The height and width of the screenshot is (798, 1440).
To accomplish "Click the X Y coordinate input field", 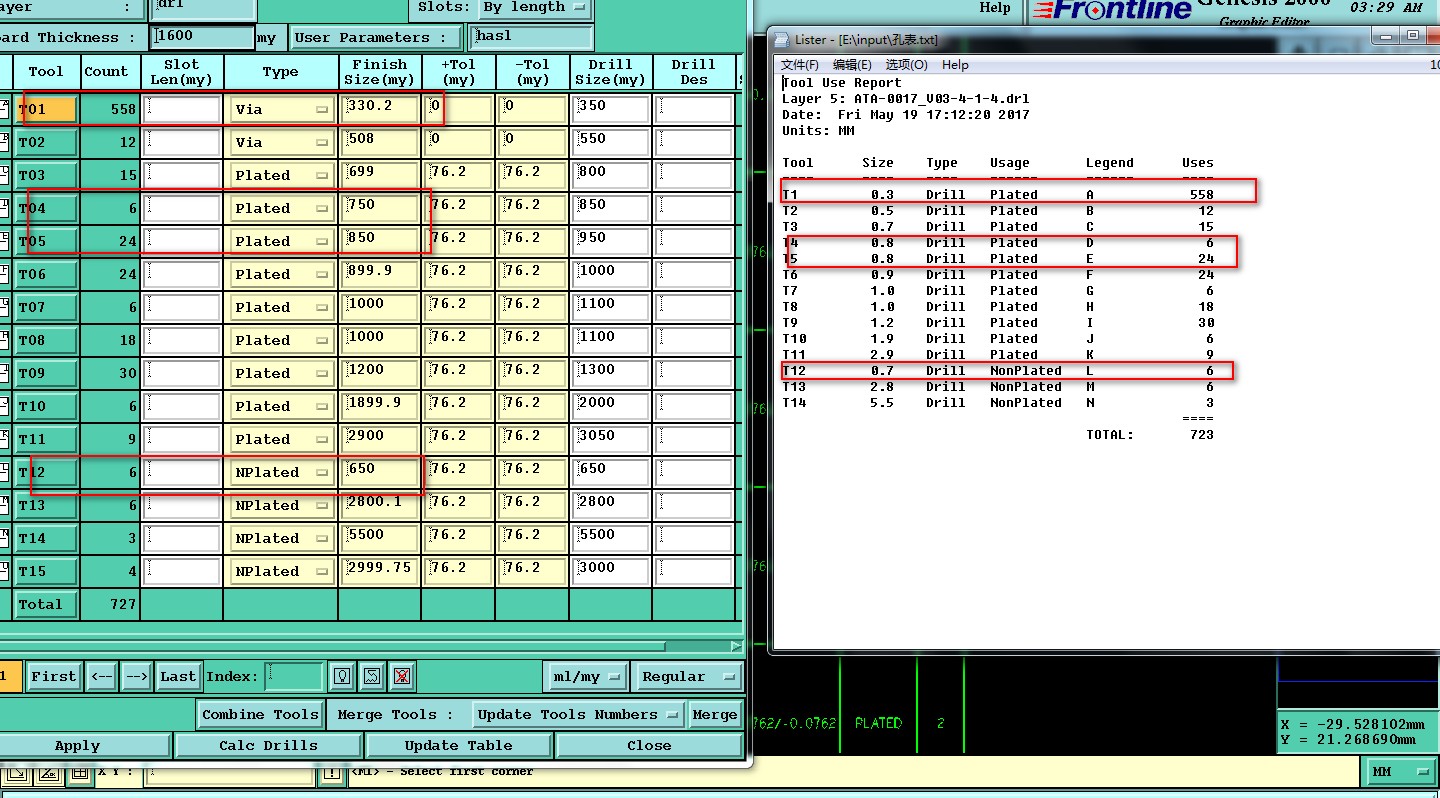I will (x=229, y=773).
